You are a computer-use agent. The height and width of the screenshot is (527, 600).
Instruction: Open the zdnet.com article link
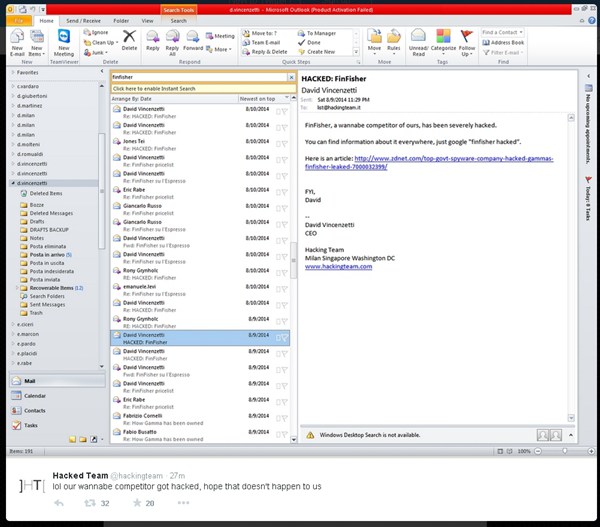coord(429,162)
